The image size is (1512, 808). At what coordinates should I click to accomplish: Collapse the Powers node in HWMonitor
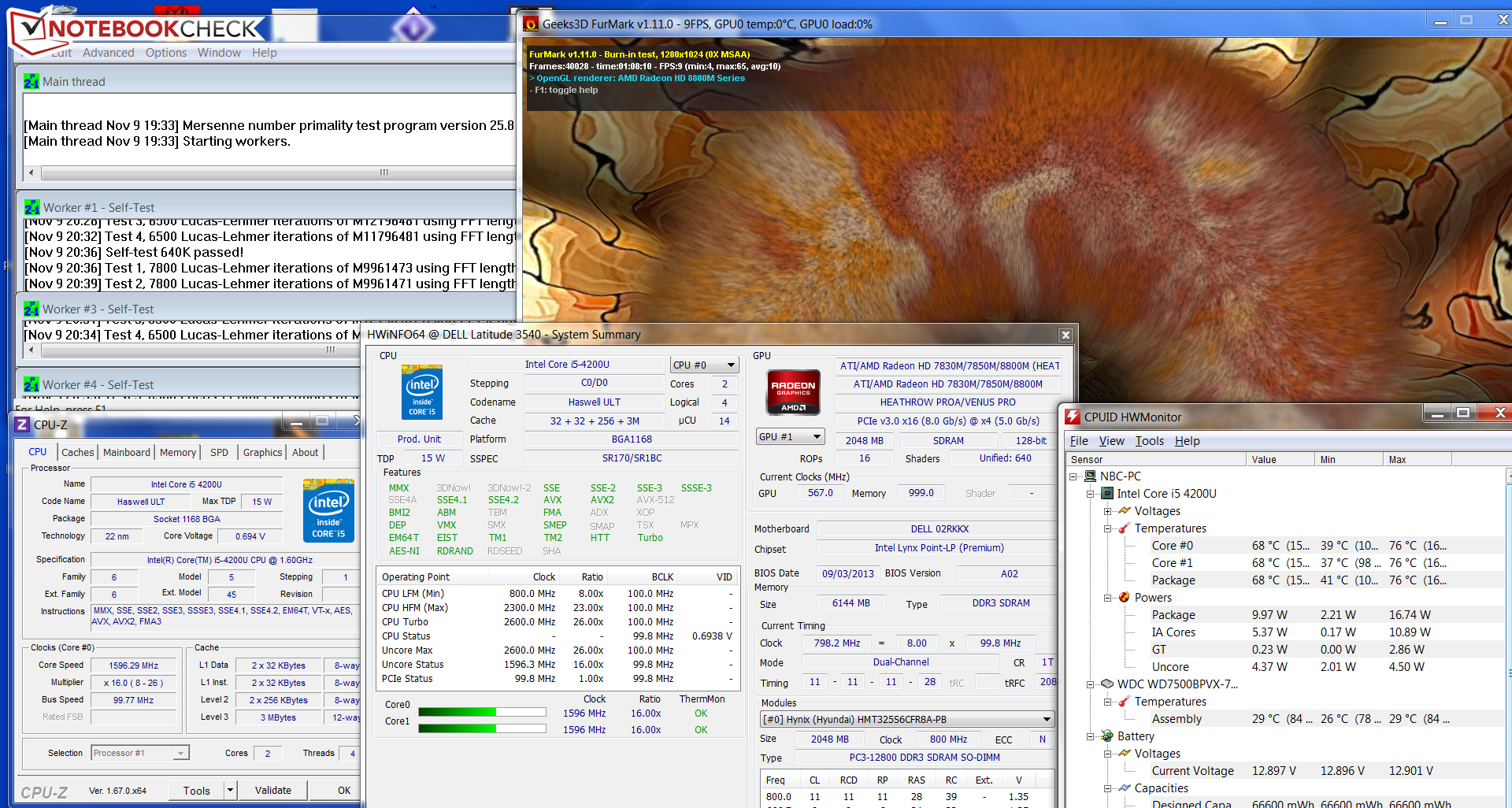pyautogui.click(x=1108, y=598)
